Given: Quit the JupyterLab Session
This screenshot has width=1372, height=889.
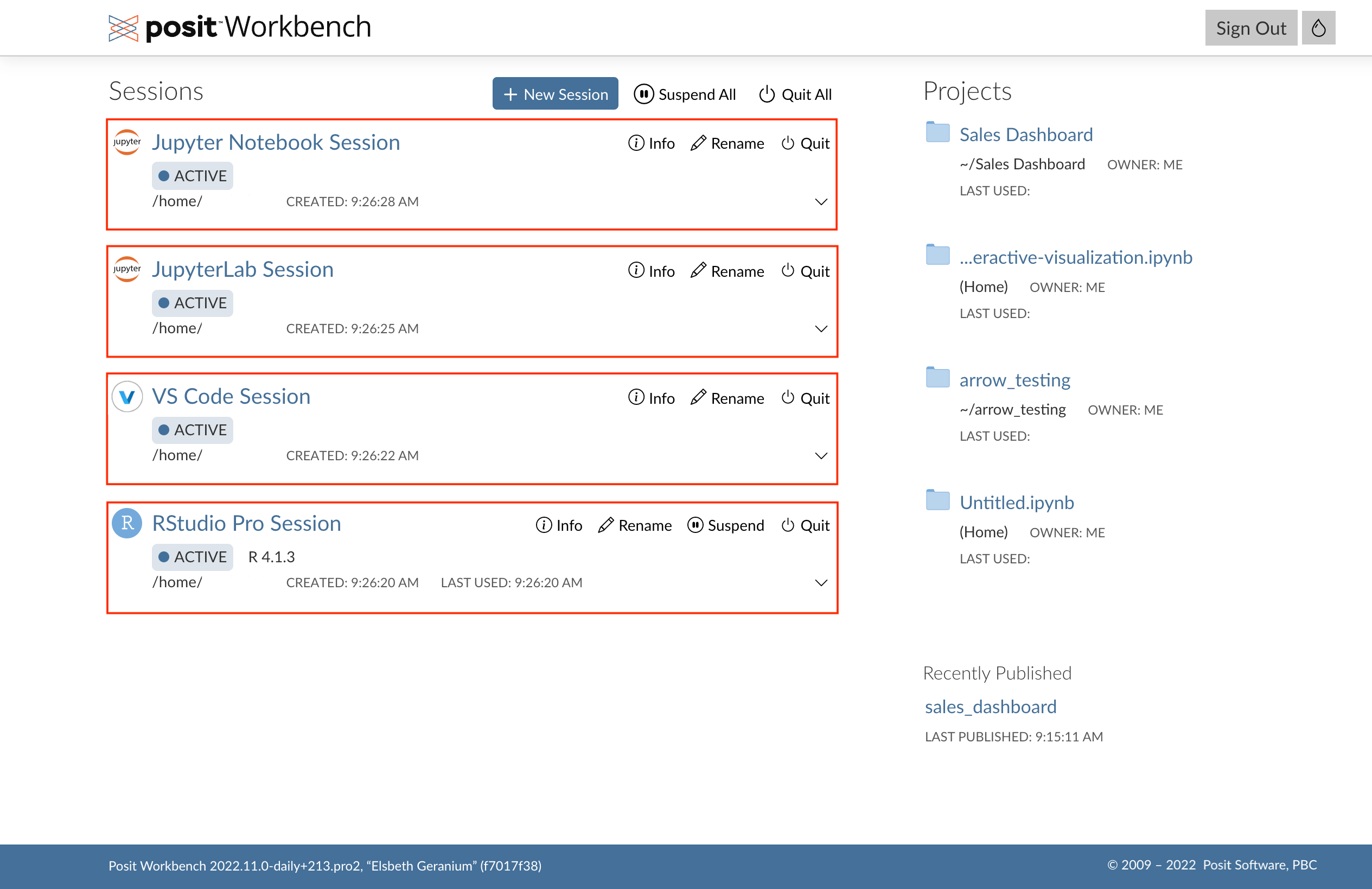Looking at the screenshot, I should point(805,271).
